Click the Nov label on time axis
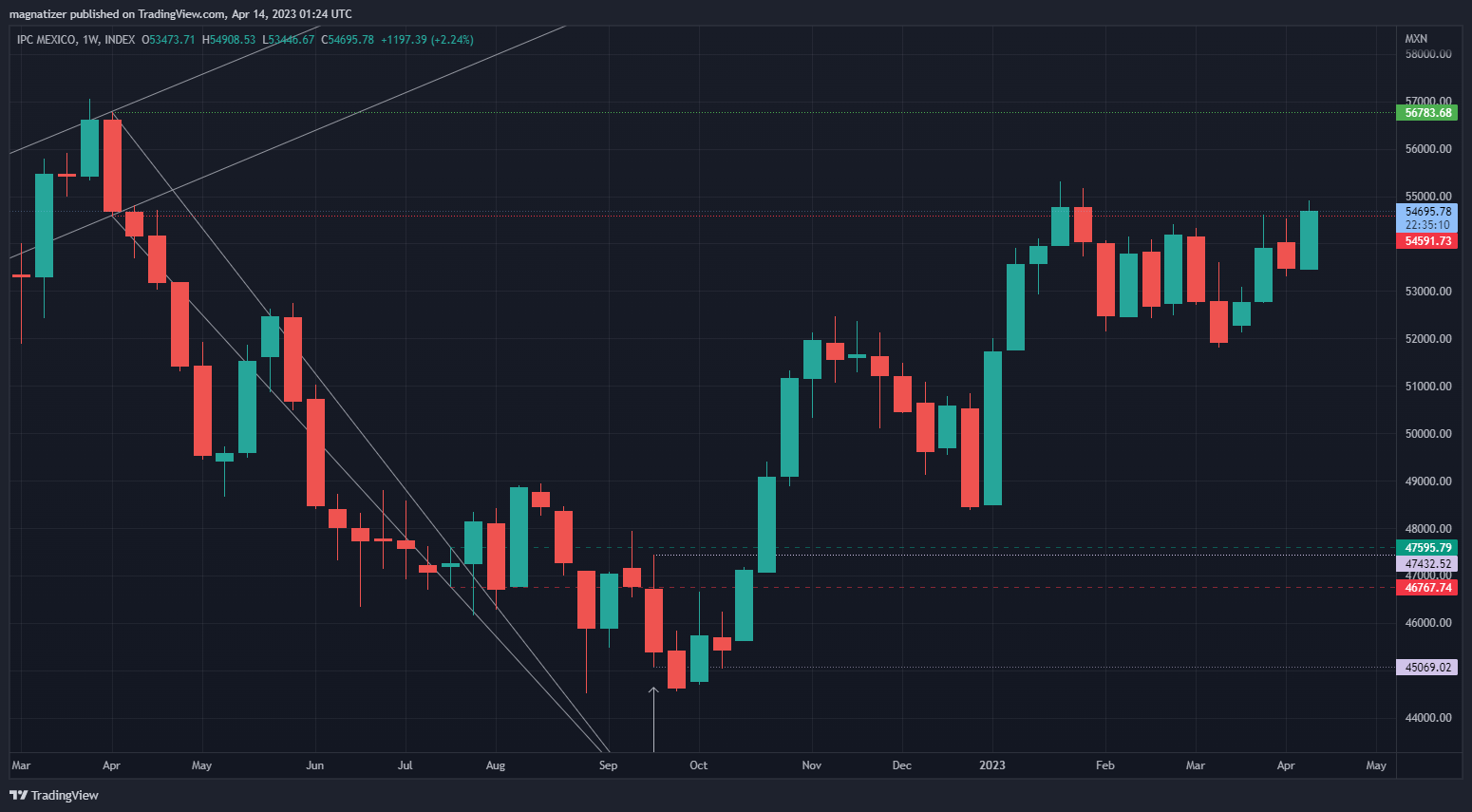Screen dimensions: 1472x812 (811, 765)
